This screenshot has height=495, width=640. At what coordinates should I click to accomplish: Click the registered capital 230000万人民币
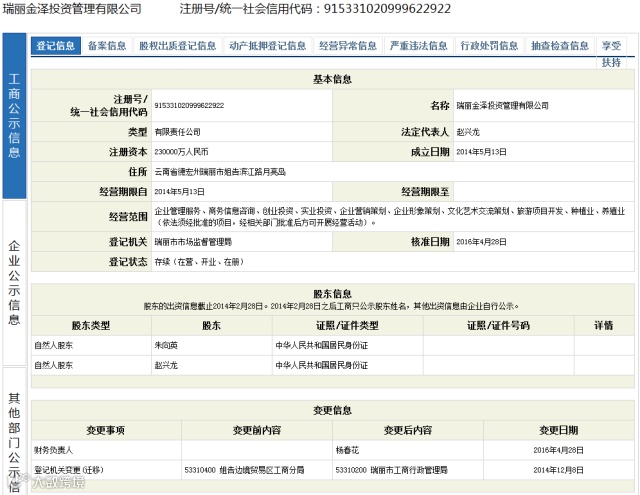[x=181, y=152]
